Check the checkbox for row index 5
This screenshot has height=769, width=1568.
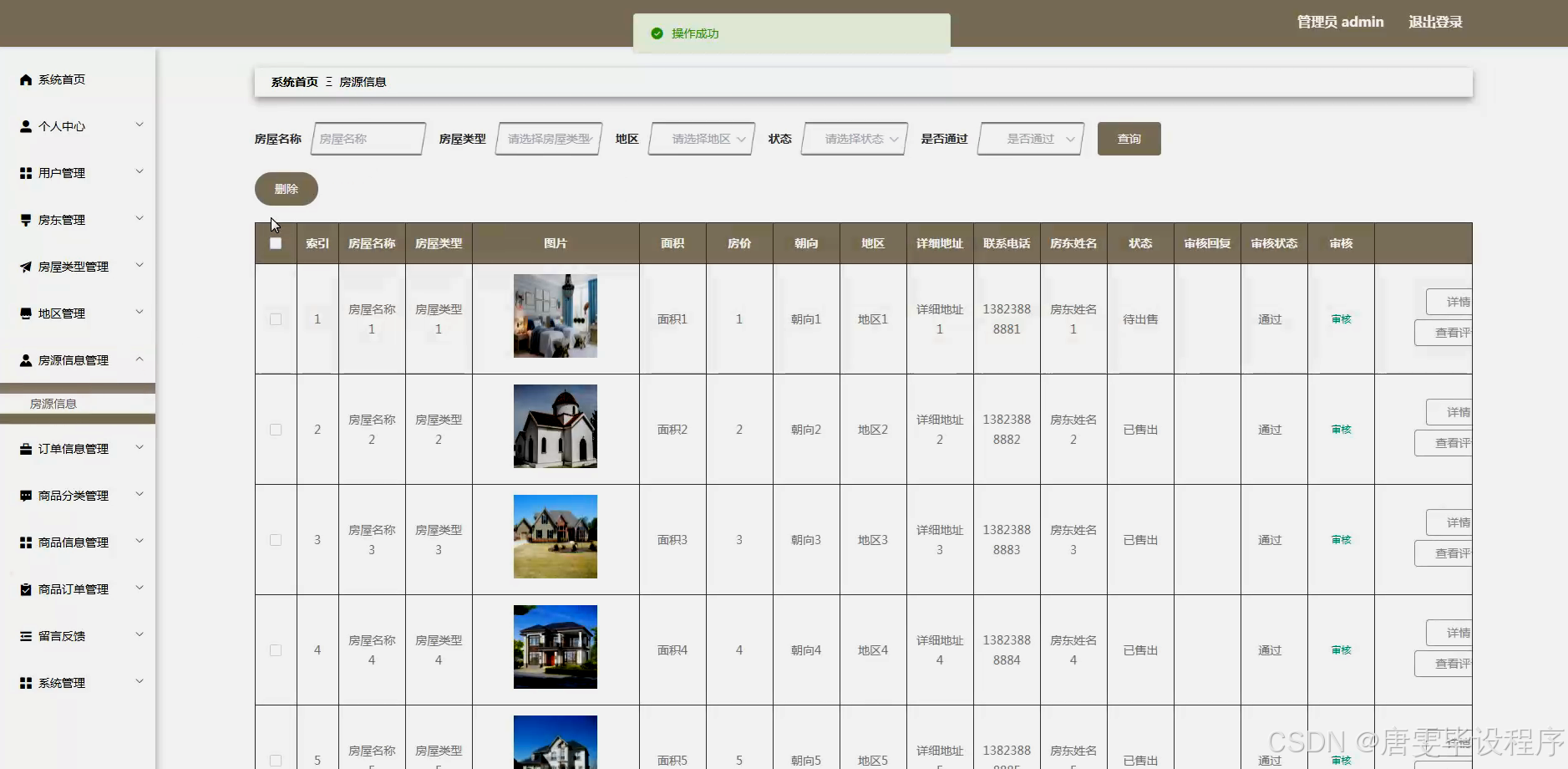pyautogui.click(x=276, y=761)
